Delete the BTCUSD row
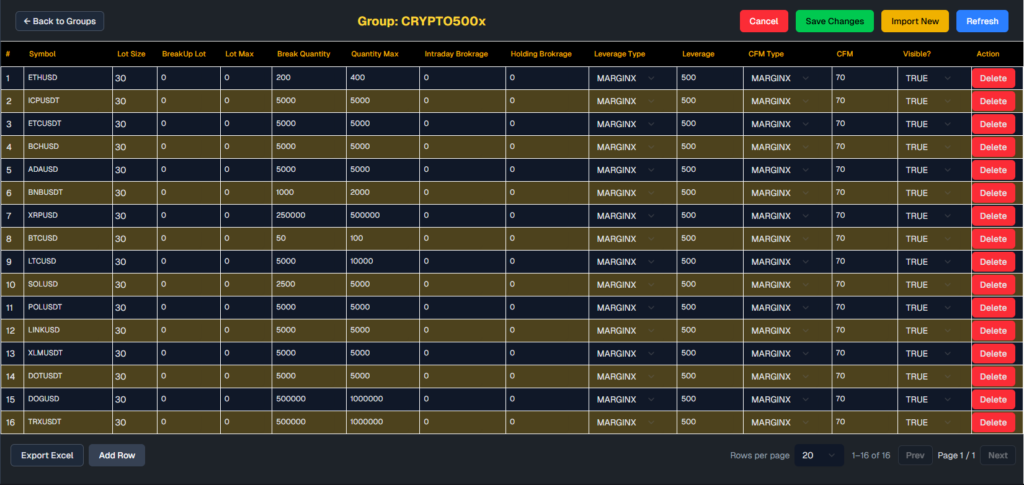This screenshot has height=485, width=1024. [x=992, y=239]
